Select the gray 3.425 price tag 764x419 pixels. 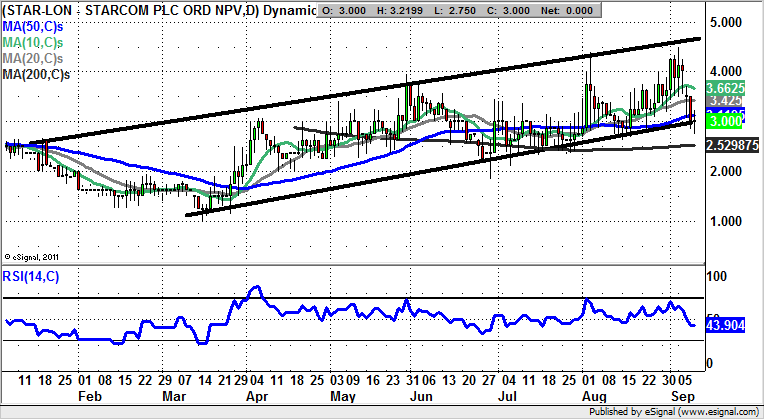(x=724, y=101)
